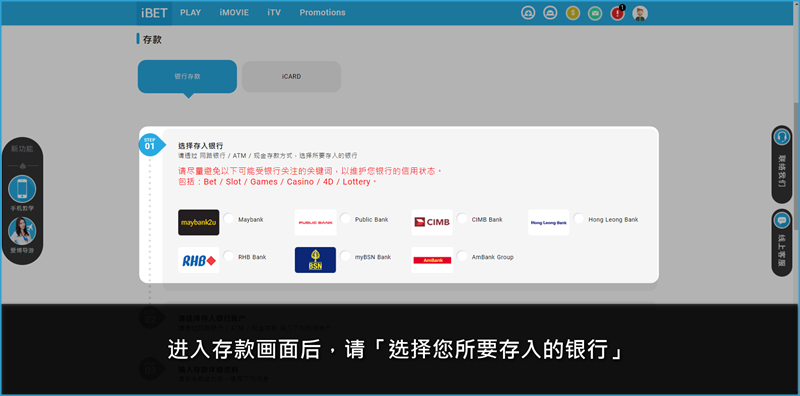Select the Maybank radio button
The width and height of the screenshot is (800, 396).
click(229, 218)
